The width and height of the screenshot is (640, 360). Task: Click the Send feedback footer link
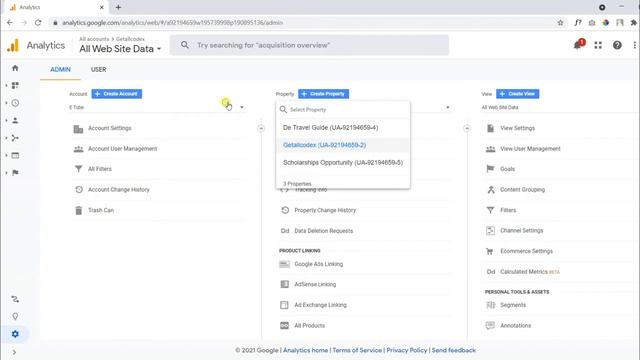[453, 350]
